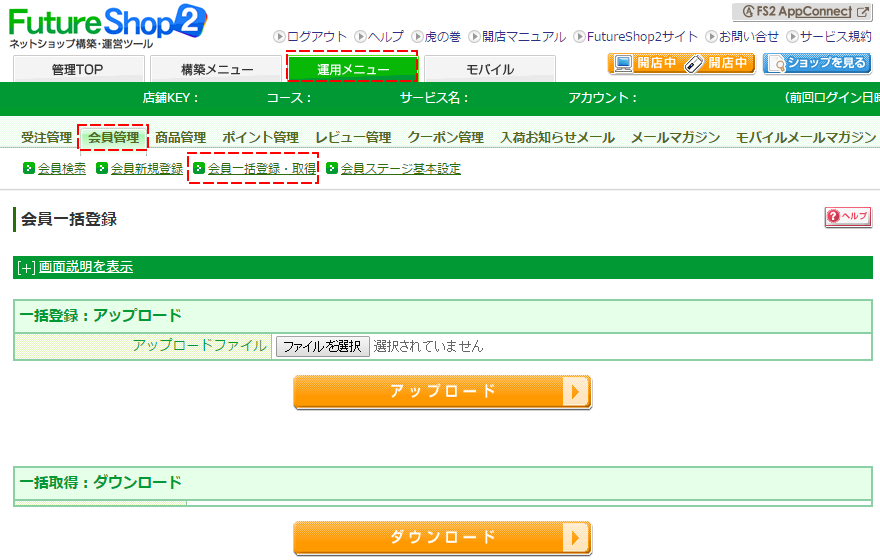
Task: Click the red ヘルプ button
Action: [x=848, y=217]
